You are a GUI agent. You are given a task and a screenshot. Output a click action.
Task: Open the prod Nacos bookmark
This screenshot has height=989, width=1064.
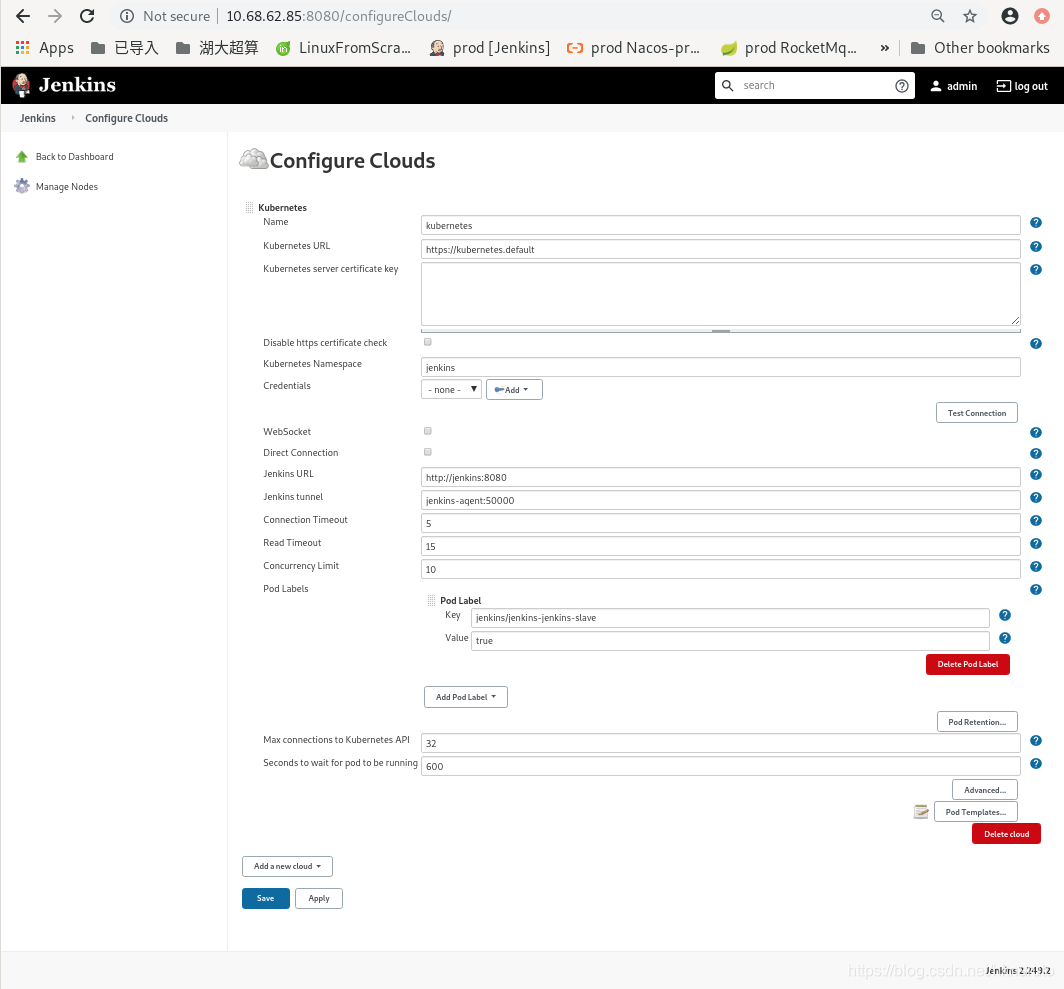click(634, 48)
